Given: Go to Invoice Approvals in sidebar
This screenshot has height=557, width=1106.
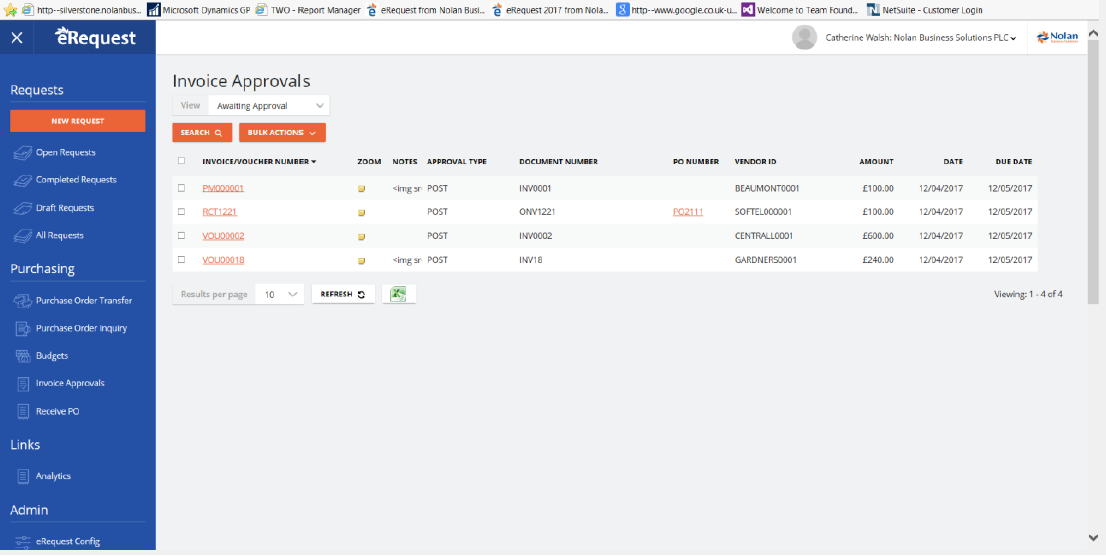Looking at the screenshot, I should (70, 383).
